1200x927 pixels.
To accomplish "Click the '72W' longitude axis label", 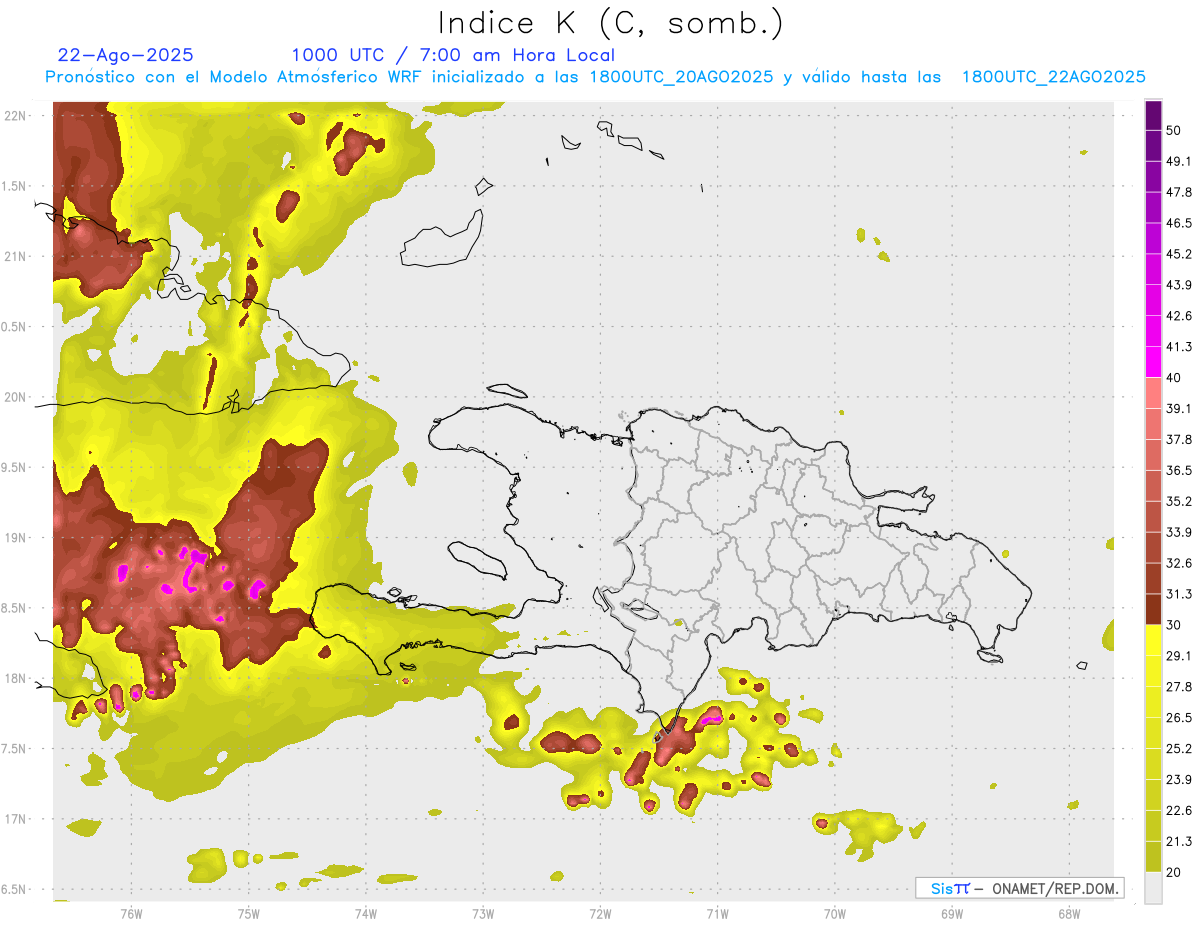I will 600,914.
